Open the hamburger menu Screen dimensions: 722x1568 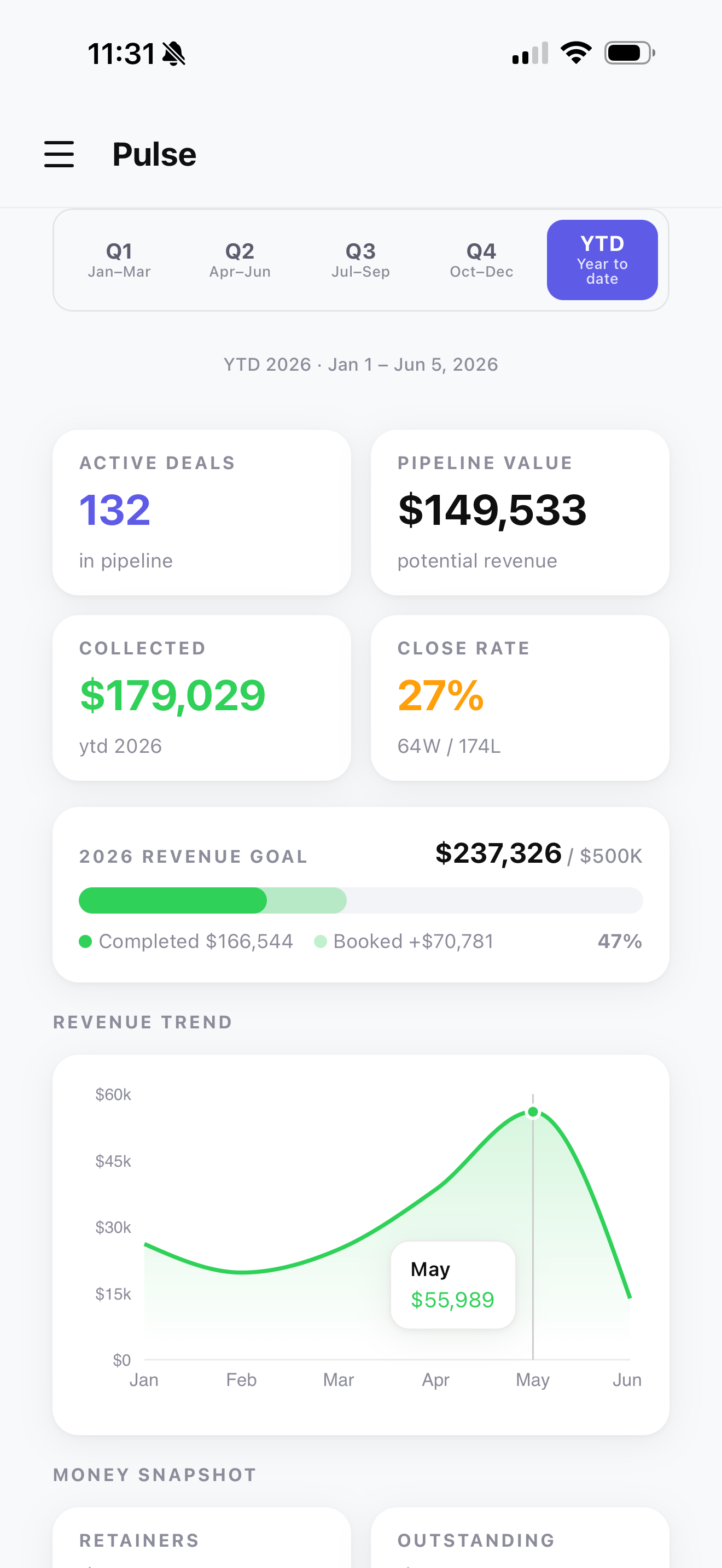tap(59, 154)
